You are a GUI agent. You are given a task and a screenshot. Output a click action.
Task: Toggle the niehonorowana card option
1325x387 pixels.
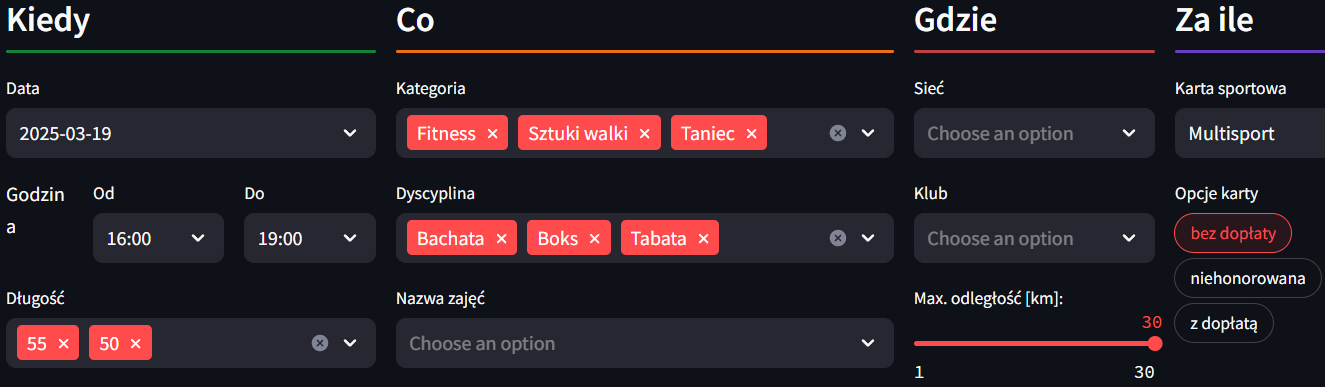(1248, 278)
